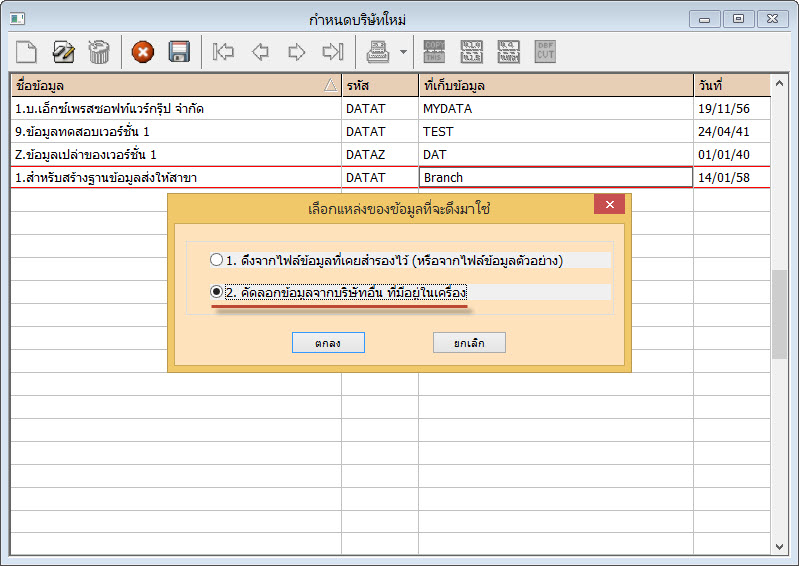Click the ที่เก็บข้อมูล column header
799x566 pixels.
[x=556, y=85]
